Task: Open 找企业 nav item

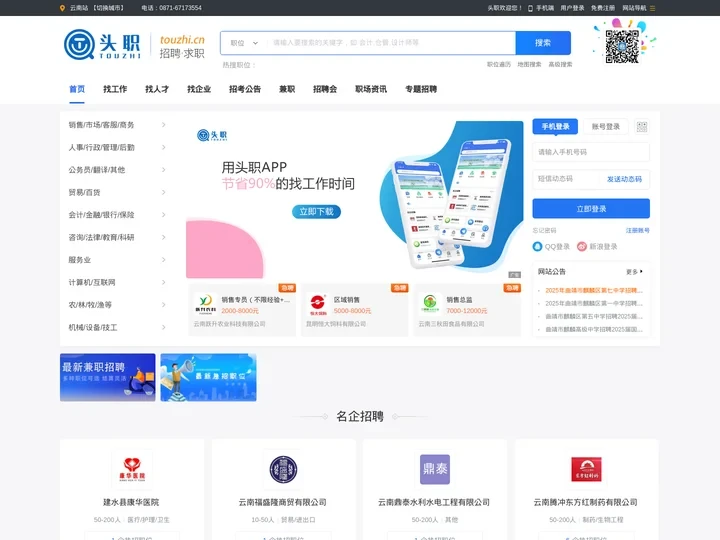Action: (199, 89)
